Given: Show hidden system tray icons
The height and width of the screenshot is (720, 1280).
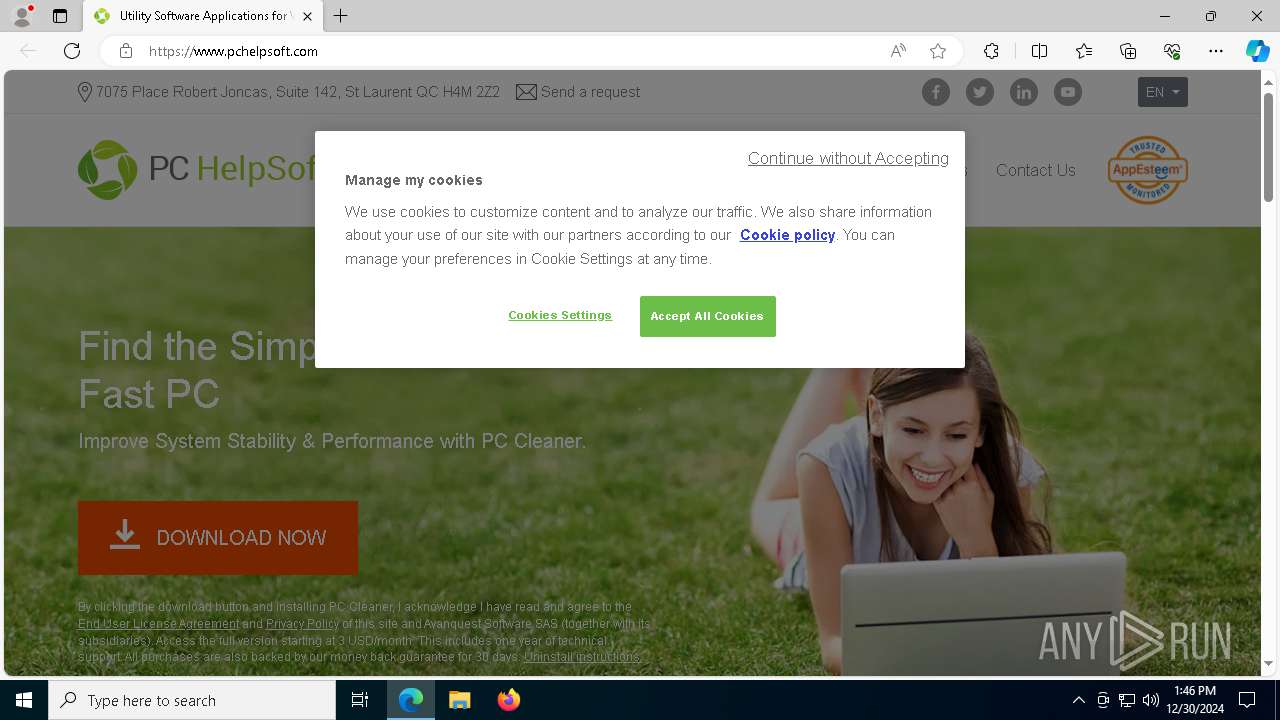Looking at the screenshot, I should (x=1078, y=700).
